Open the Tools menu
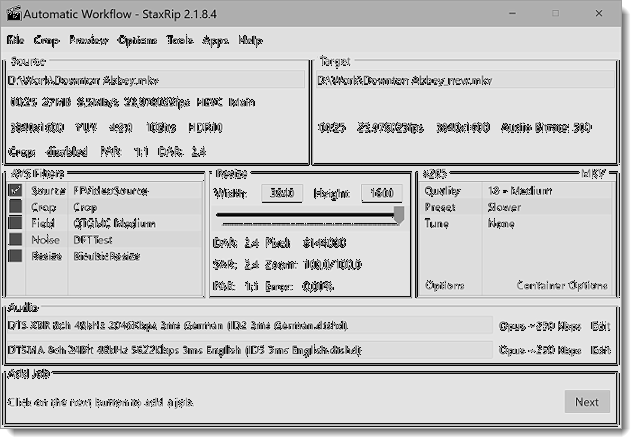The image size is (637, 444). 180,40
